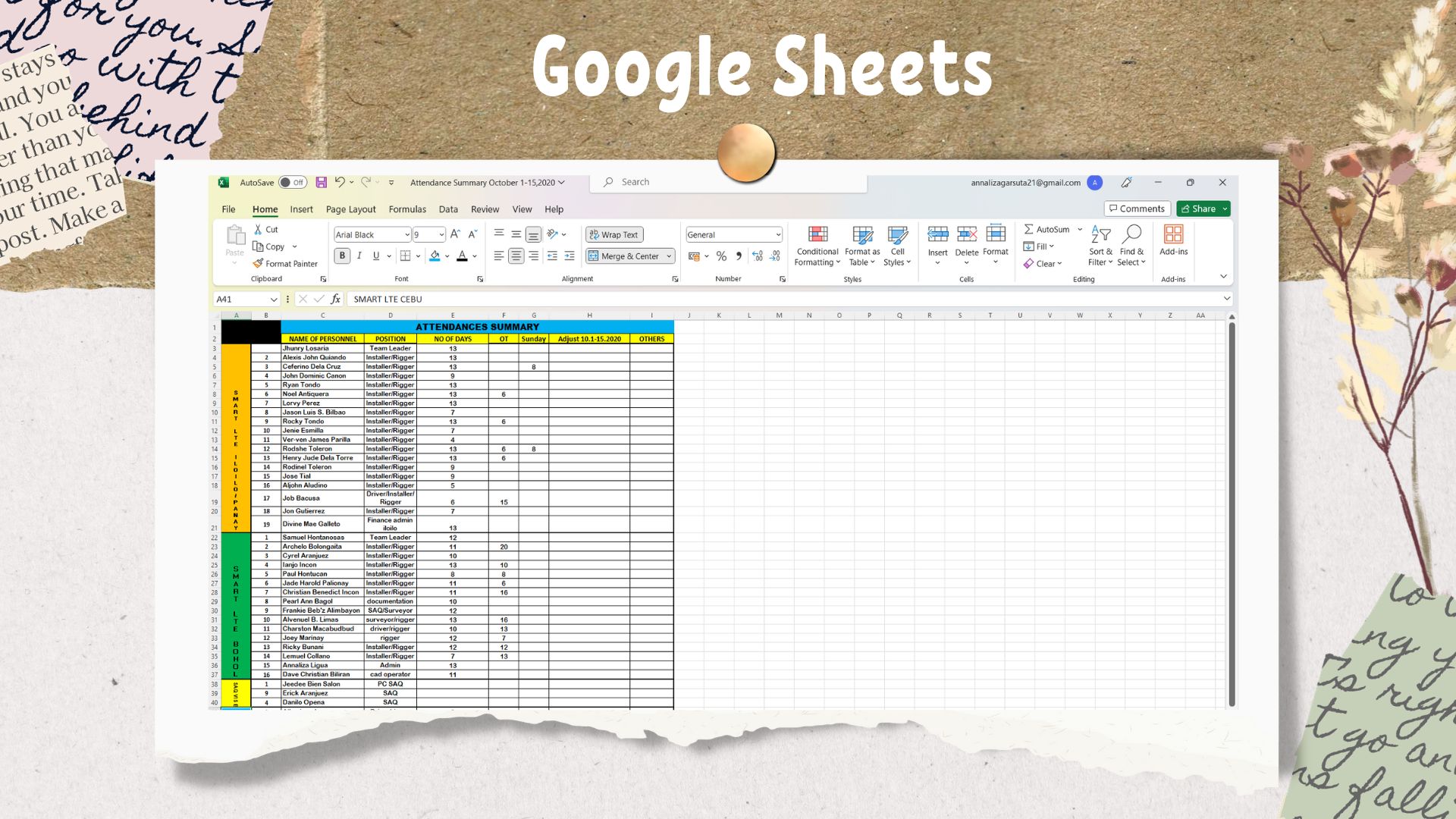Click the Share button
The height and width of the screenshot is (819, 1456).
point(1198,209)
